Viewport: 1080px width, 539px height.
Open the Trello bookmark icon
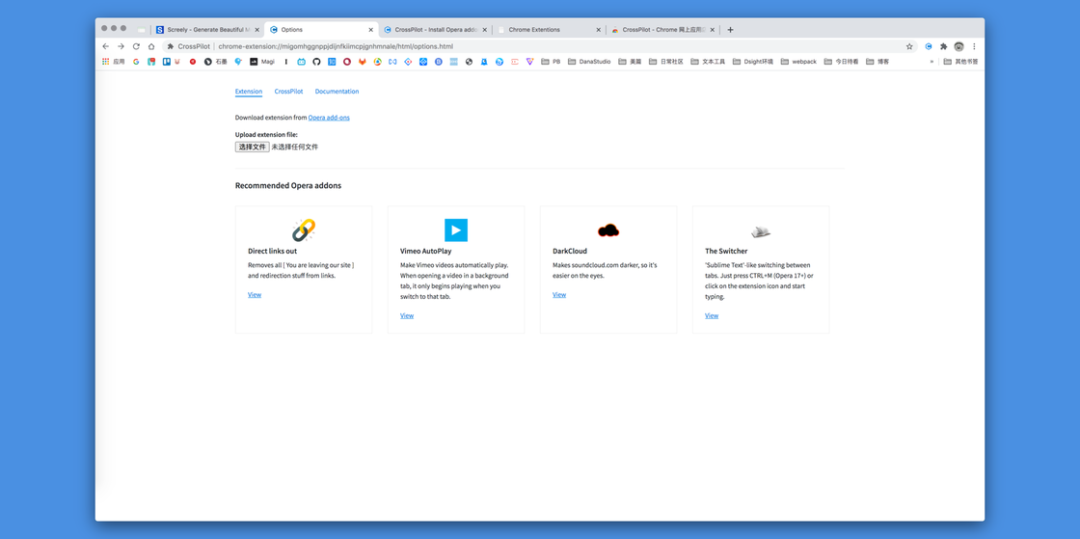pos(166,61)
